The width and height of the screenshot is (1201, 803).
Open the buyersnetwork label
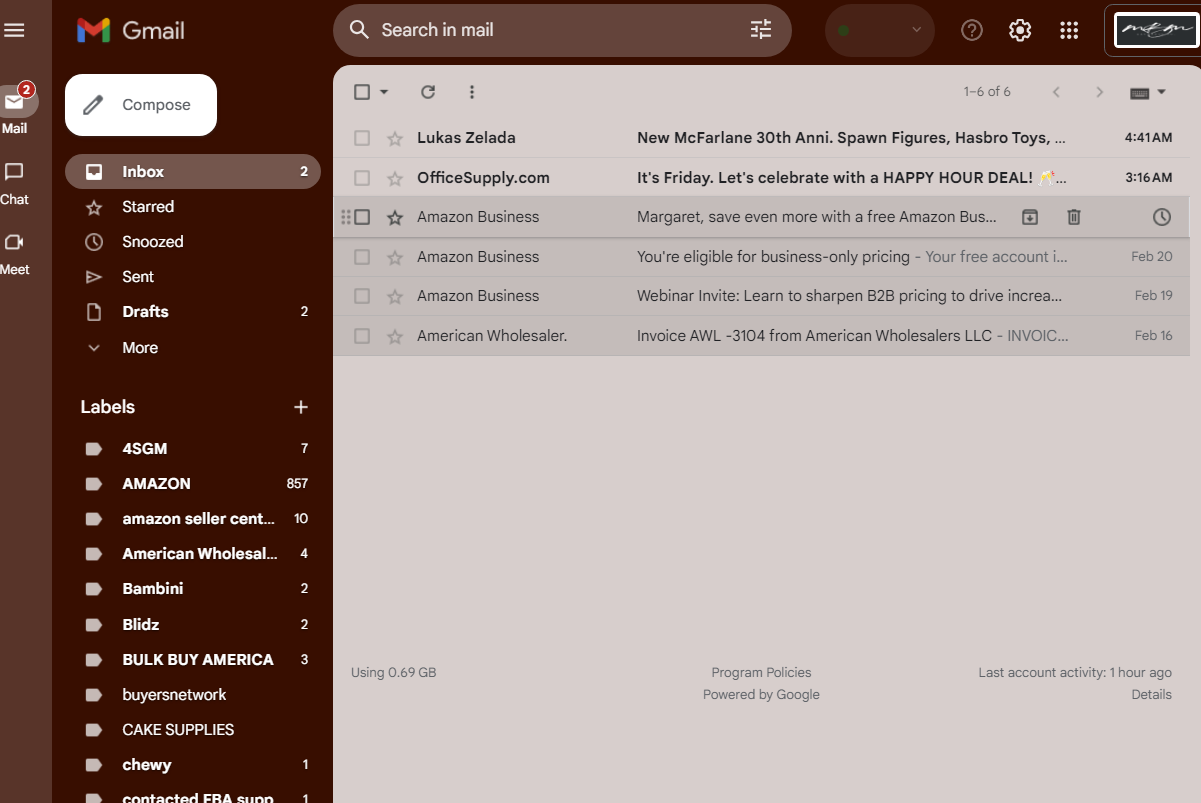click(193, 695)
